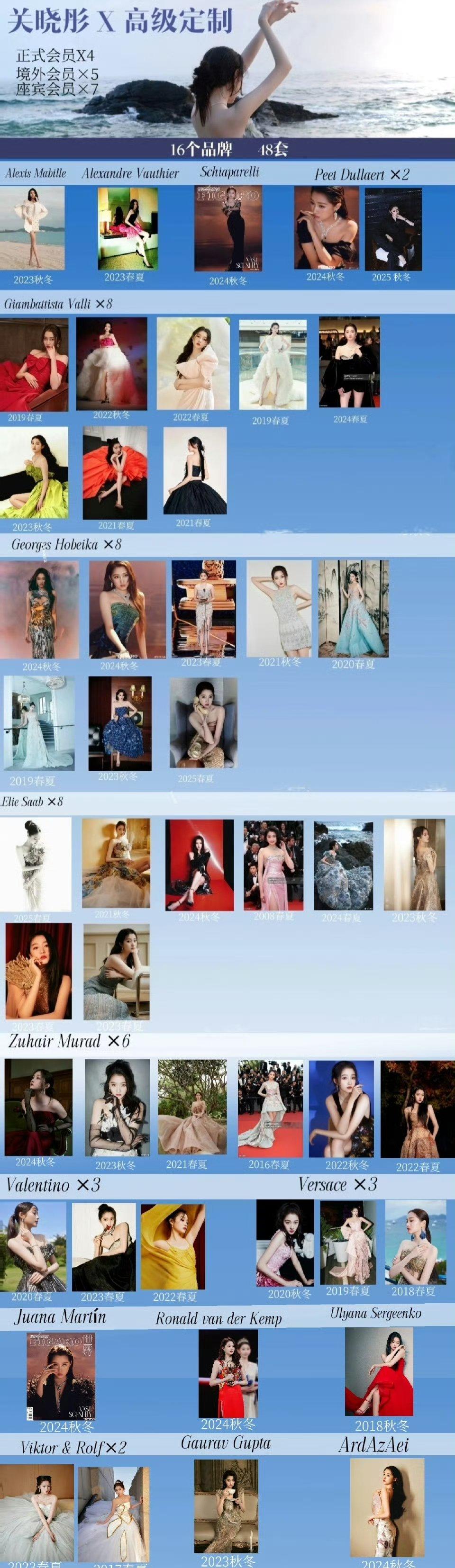Open the Versace 2020秋冬 photo
Image resolution: width=455 pixels, height=1568 pixels.
[285, 1243]
